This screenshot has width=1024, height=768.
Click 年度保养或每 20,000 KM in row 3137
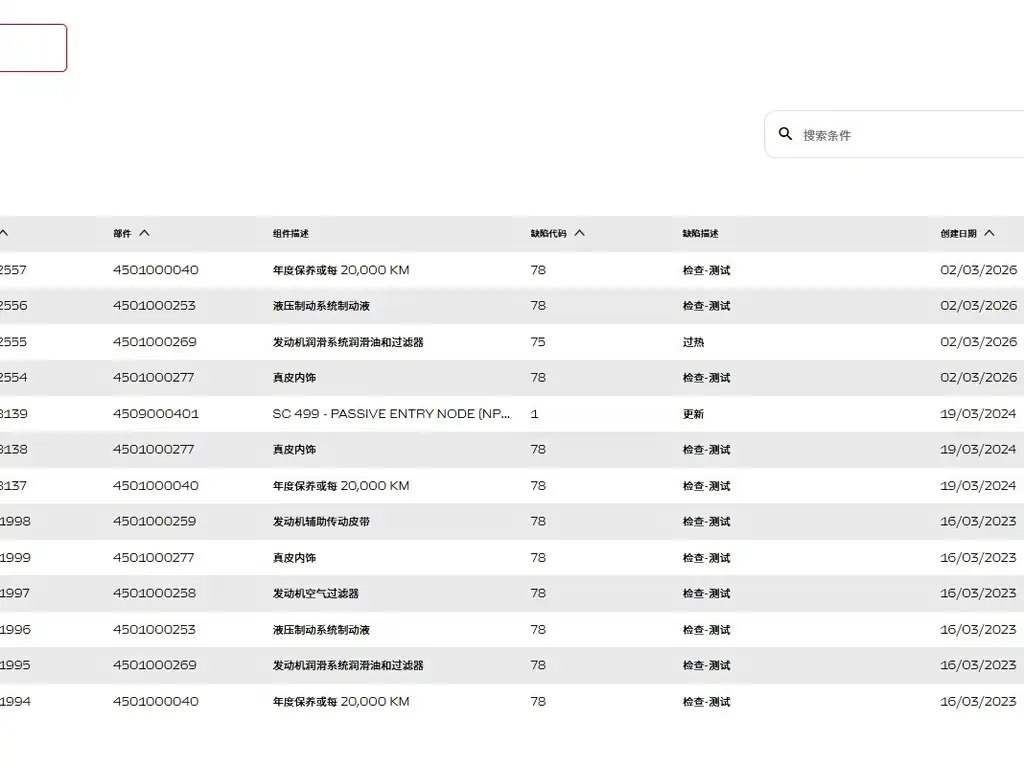point(341,486)
